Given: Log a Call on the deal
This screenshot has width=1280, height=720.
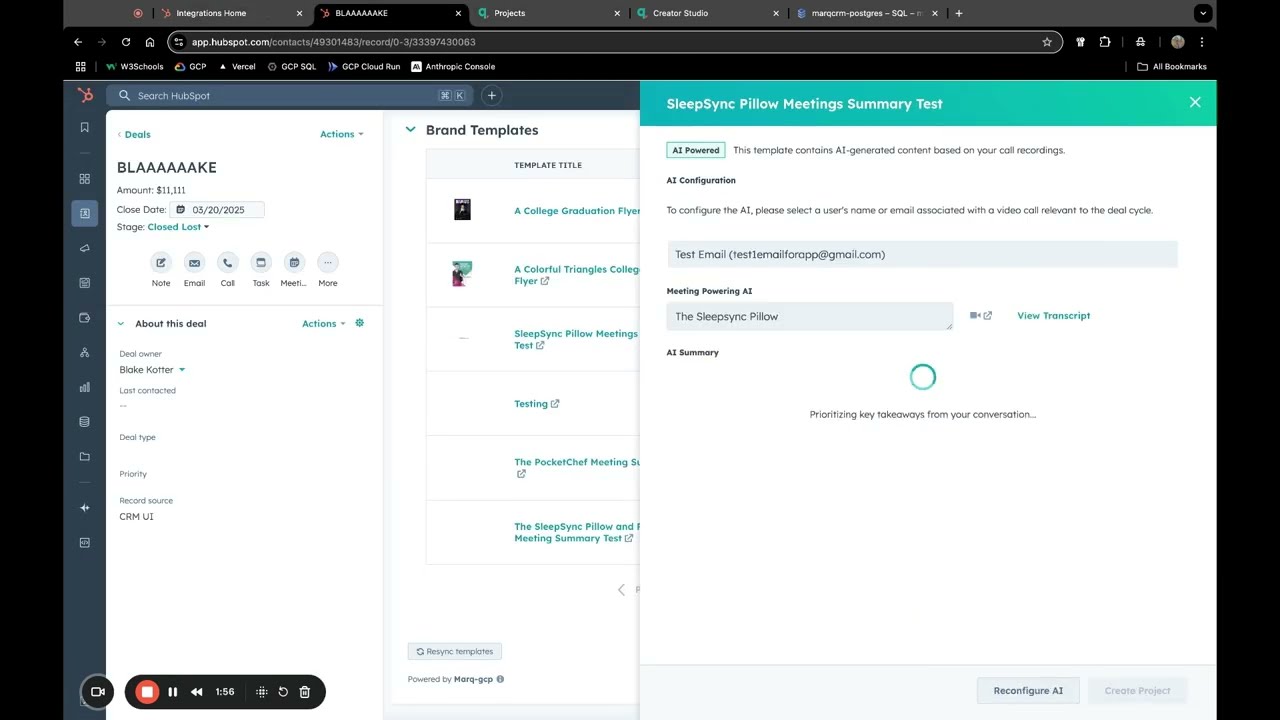Looking at the screenshot, I should coord(228,263).
